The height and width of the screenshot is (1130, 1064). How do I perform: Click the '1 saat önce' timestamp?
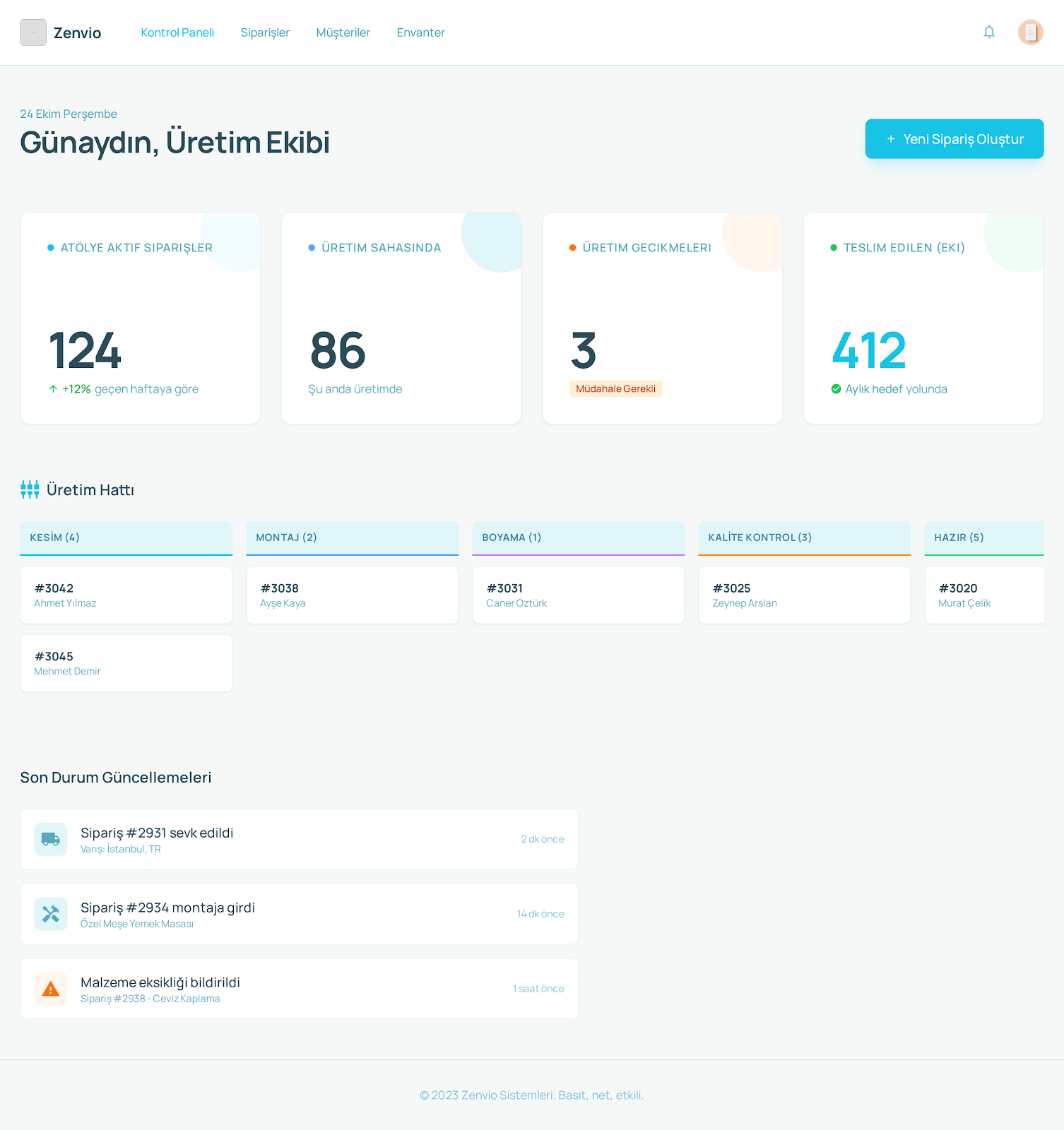click(538, 989)
